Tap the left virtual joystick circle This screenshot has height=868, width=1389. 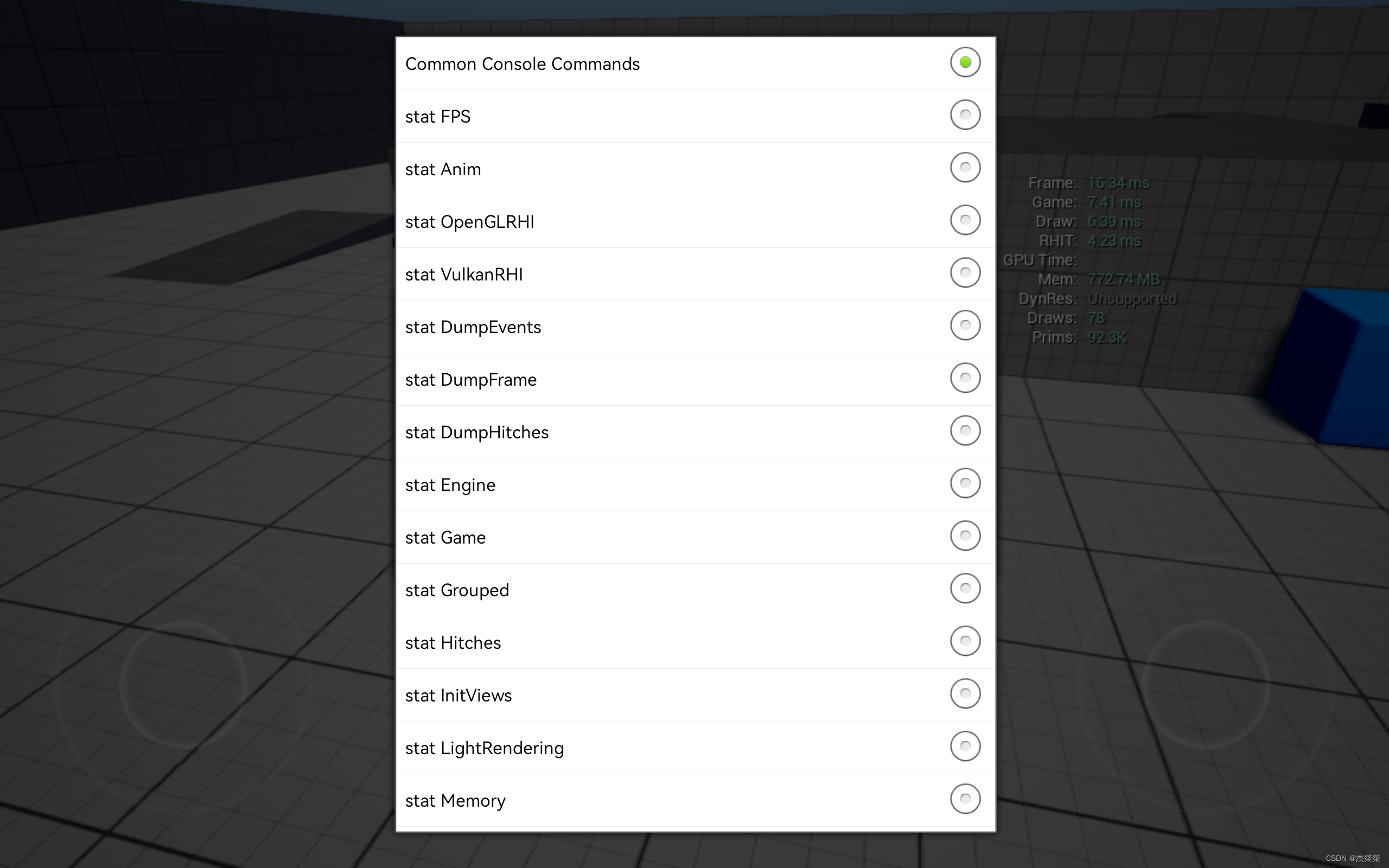click(184, 684)
